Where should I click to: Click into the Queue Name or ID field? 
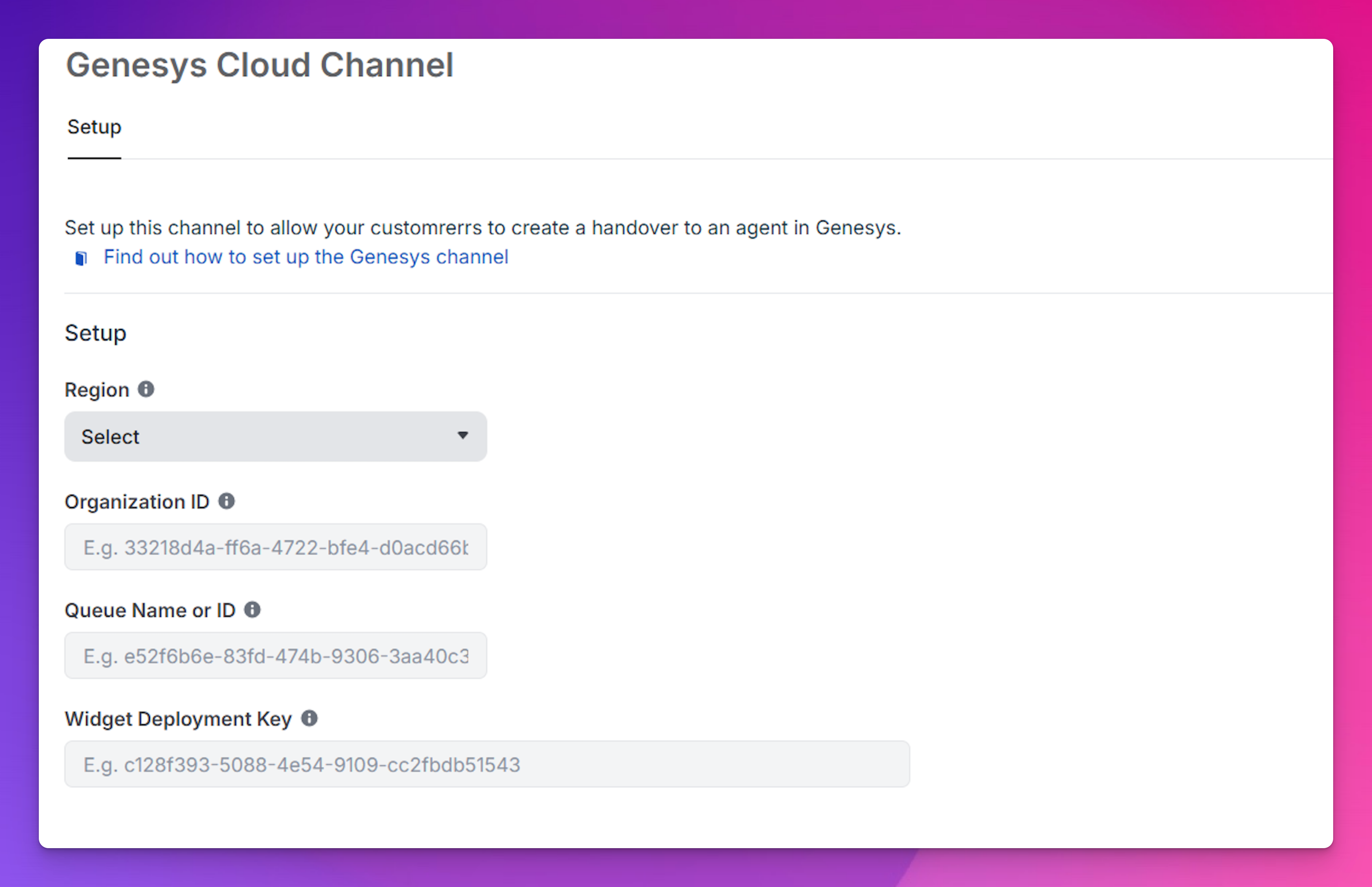pyautogui.click(x=275, y=656)
